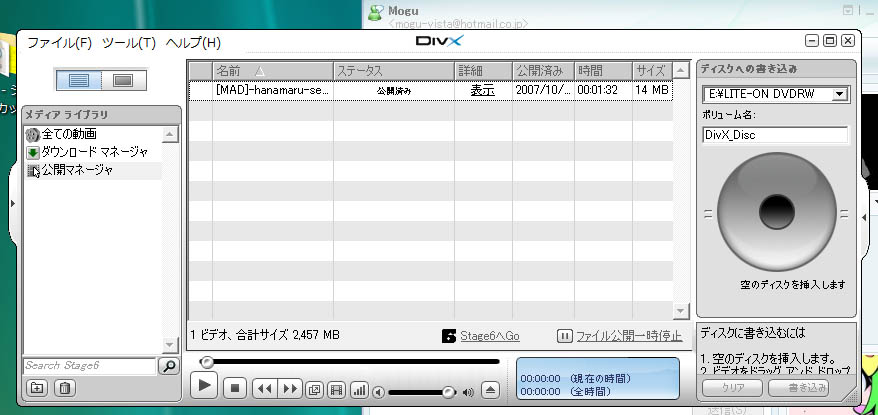
Task: Open the Stage6へGo link
Action: [x=490, y=336]
